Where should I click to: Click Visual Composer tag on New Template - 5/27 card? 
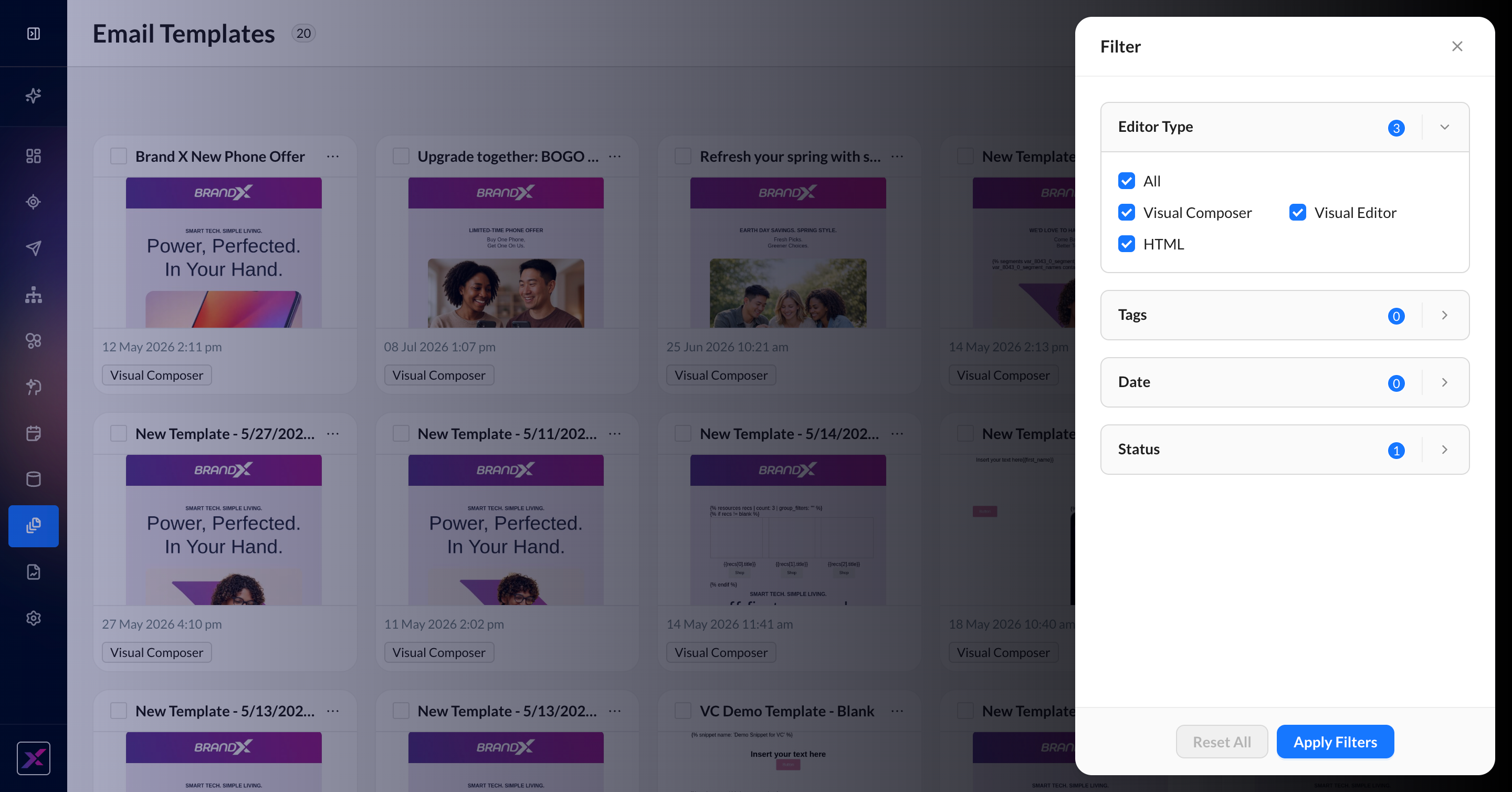tap(157, 652)
